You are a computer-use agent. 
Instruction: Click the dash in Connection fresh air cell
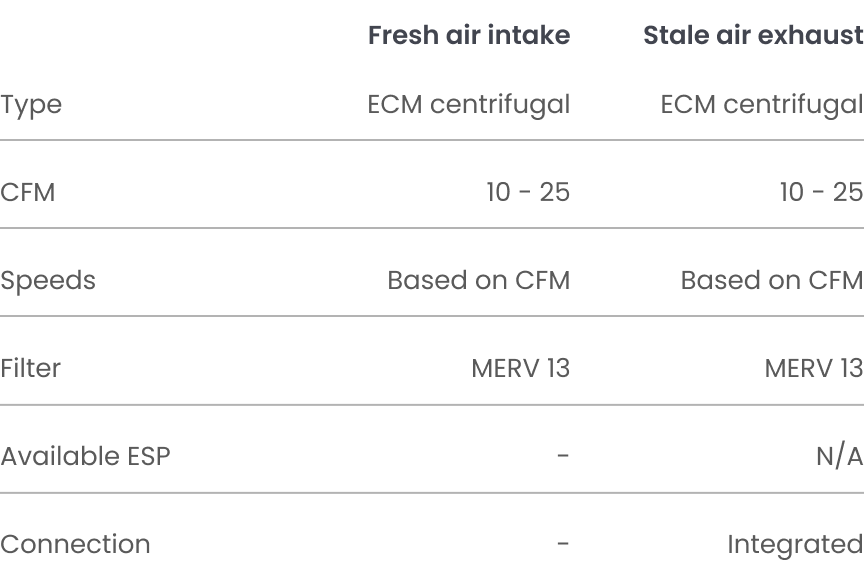[x=563, y=544]
